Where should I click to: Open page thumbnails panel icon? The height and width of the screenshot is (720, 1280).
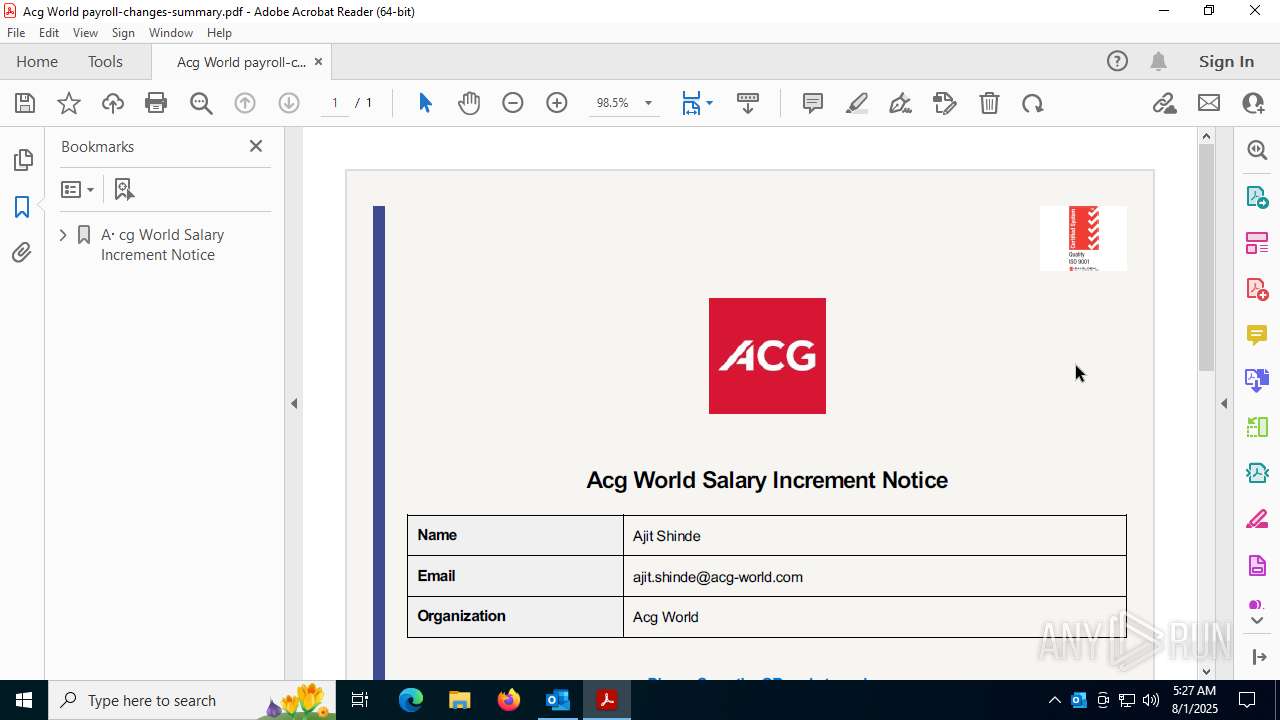(x=22, y=160)
